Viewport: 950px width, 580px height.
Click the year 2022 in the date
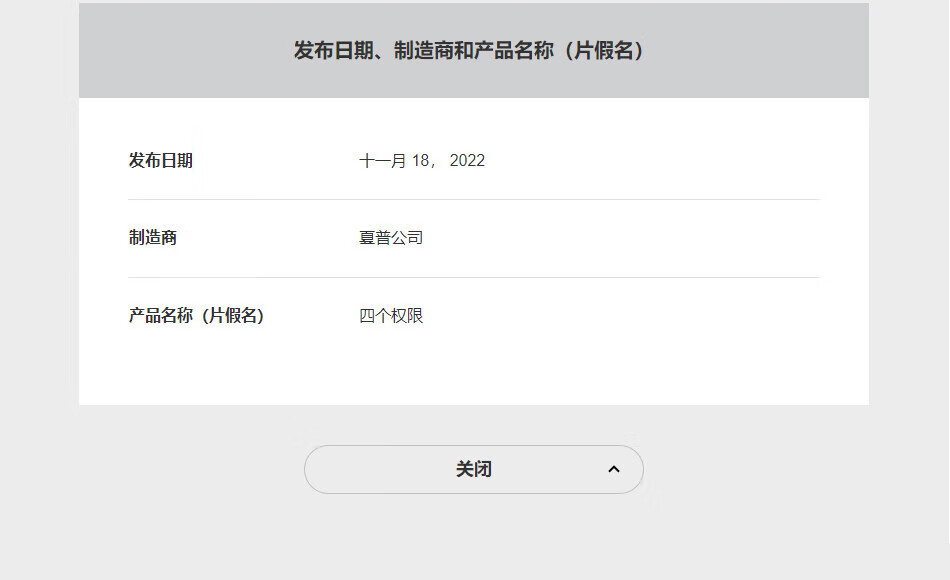click(467, 161)
